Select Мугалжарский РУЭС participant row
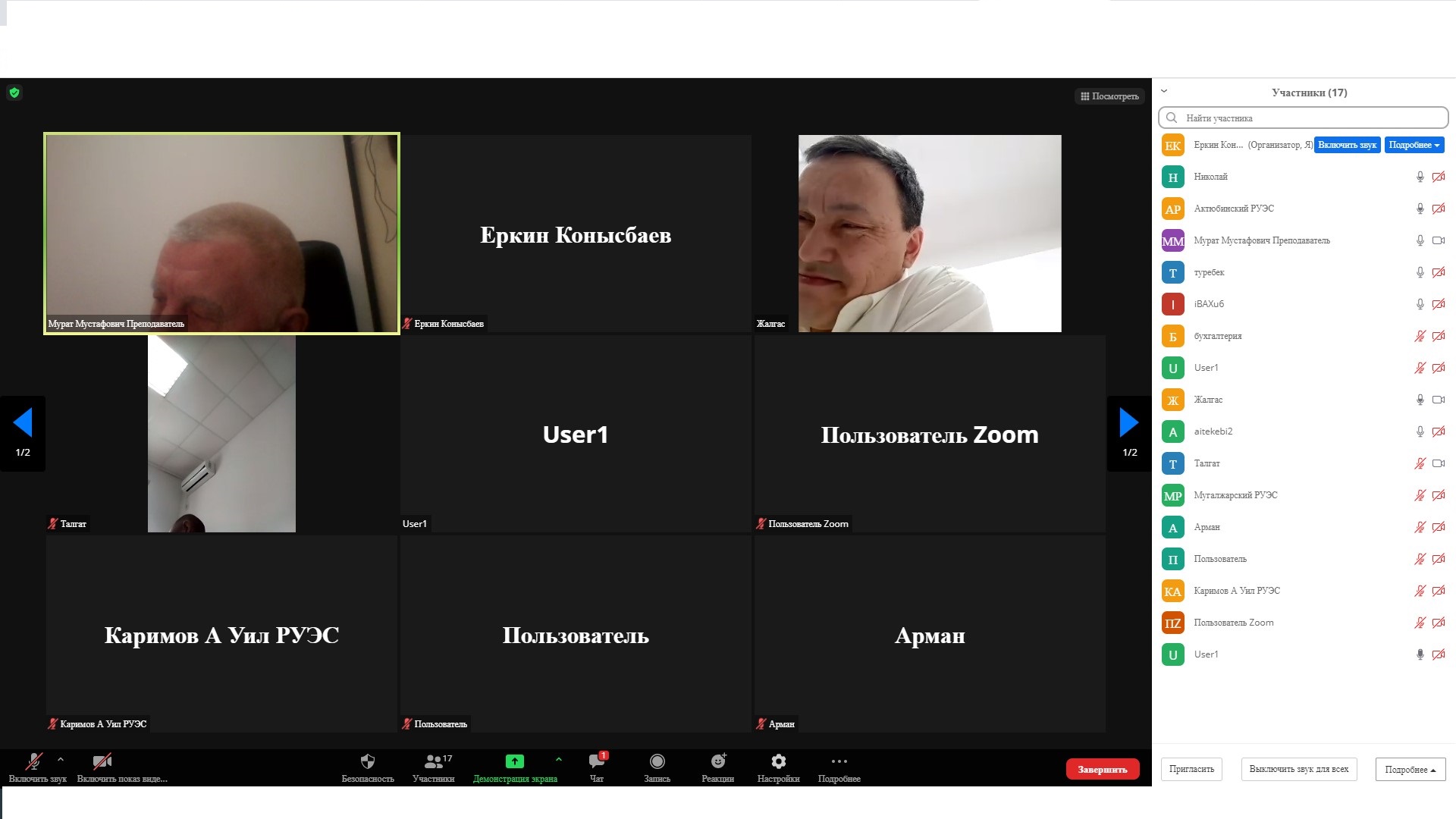The height and width of the screenshot is (819, 1456). [x=1304, y=495]
